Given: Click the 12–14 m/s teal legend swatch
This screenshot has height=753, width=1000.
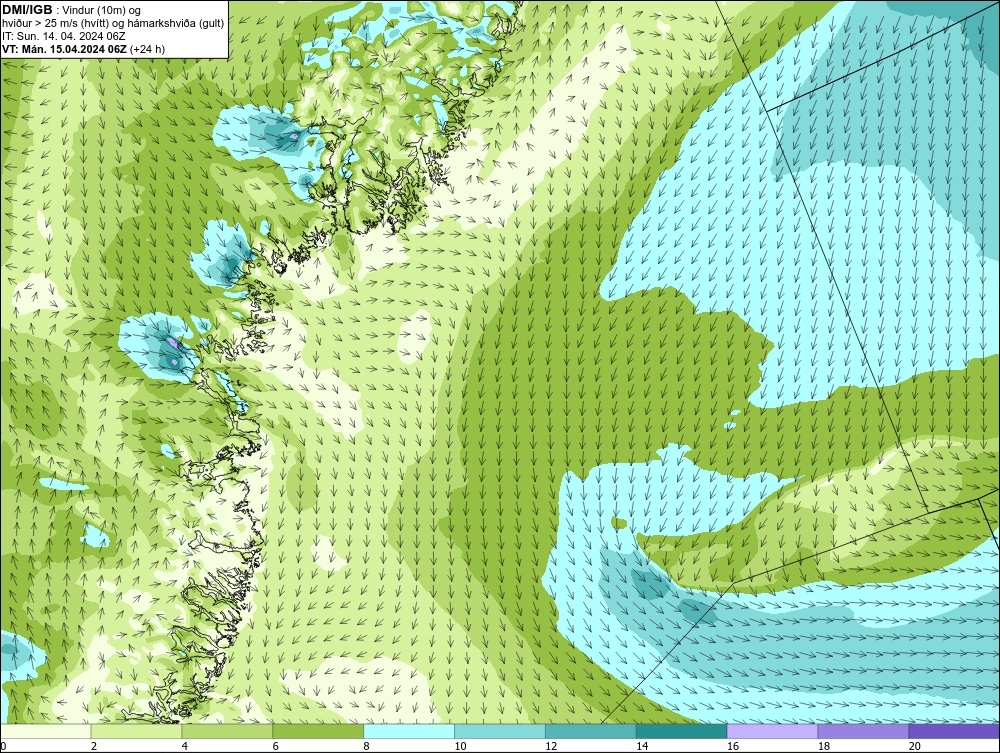Looking at the screenshot, I should 591,731.
